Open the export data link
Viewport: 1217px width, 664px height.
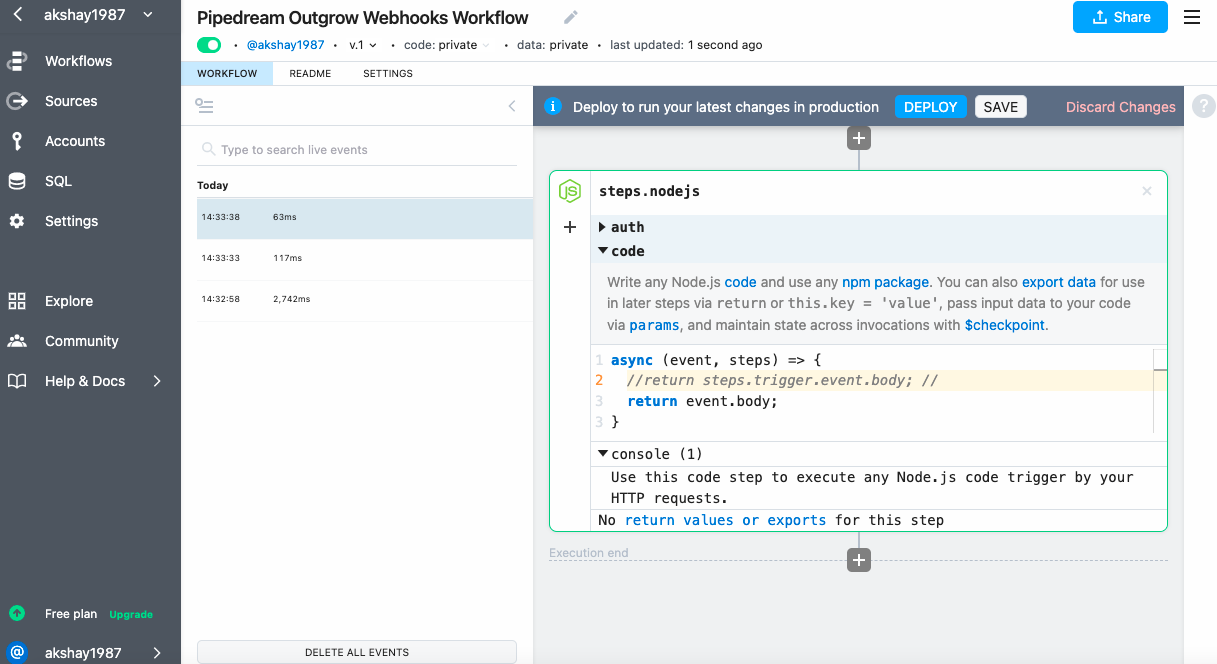point(1059,282)
